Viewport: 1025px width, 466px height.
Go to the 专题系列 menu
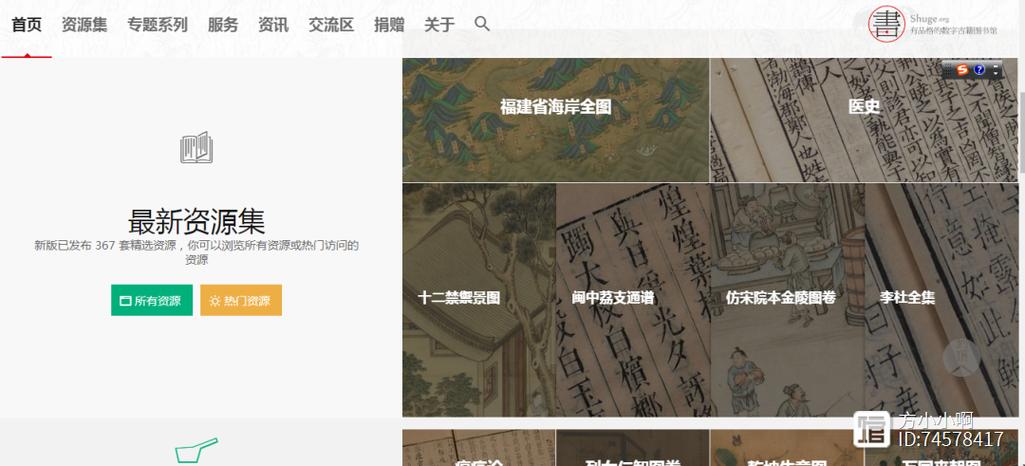click(x=158, y=25)
